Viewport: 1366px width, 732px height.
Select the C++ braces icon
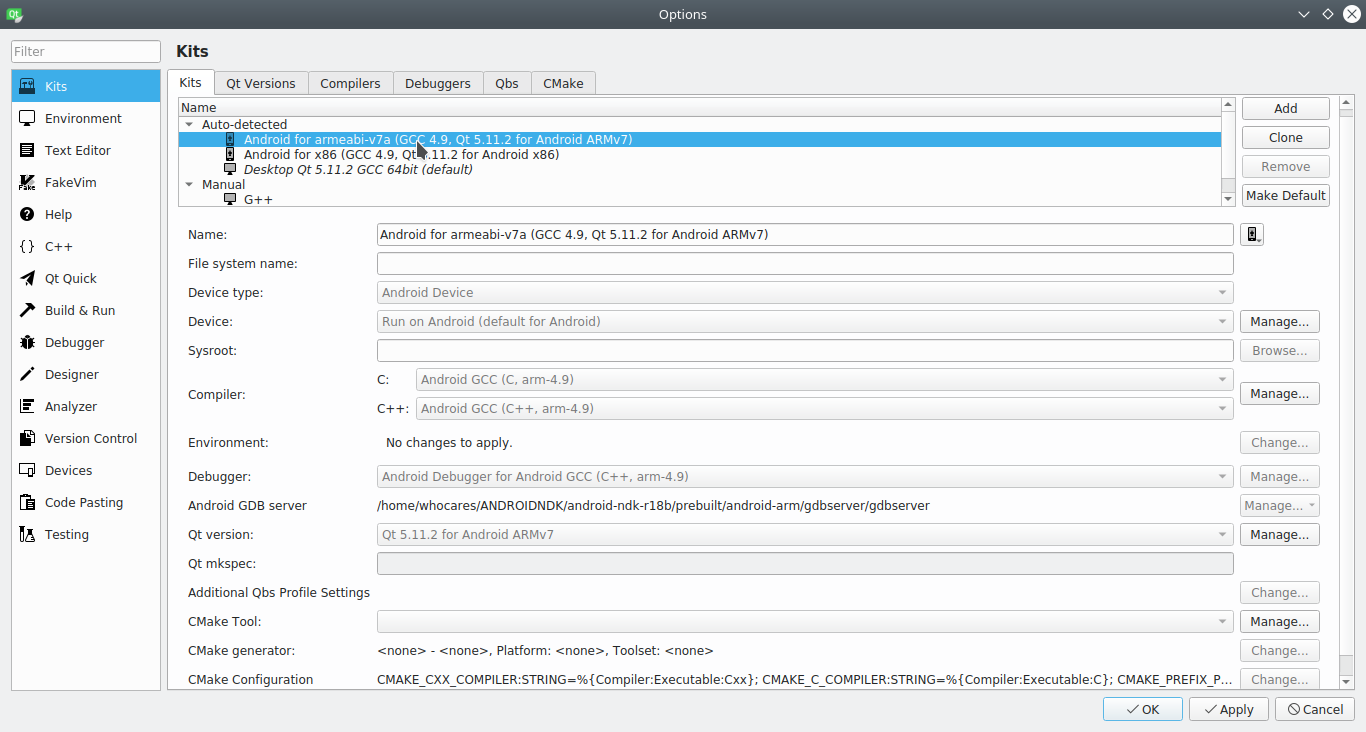coord(27,246)
